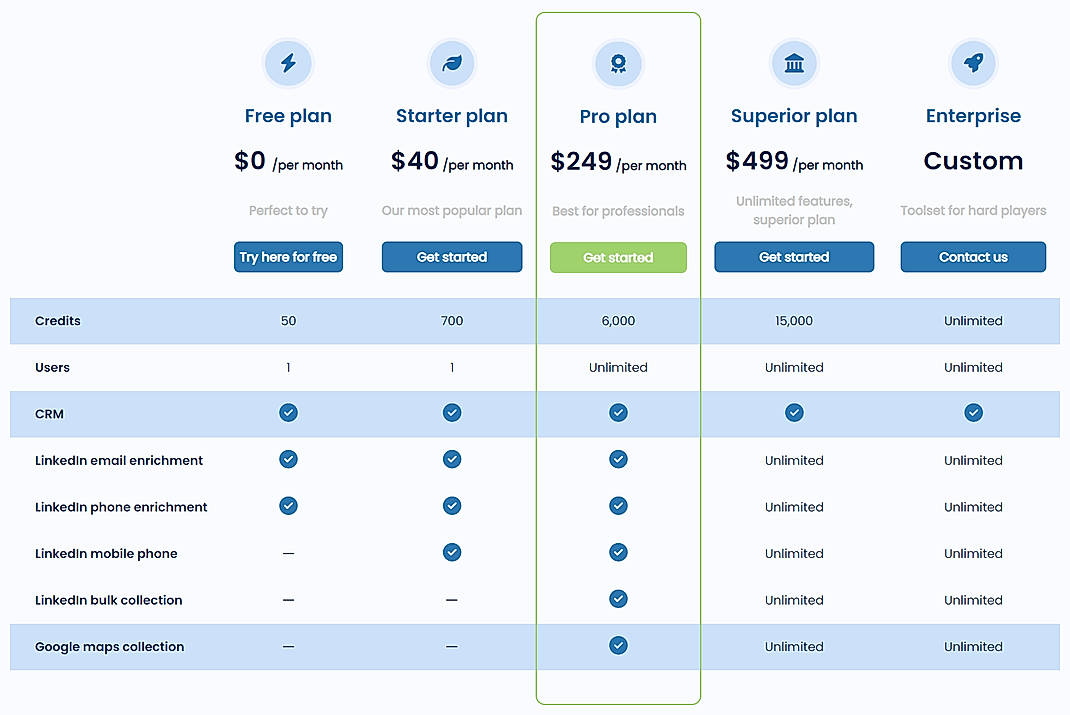
Task: Click the Credits row label
Action: [x=57, y=321]
